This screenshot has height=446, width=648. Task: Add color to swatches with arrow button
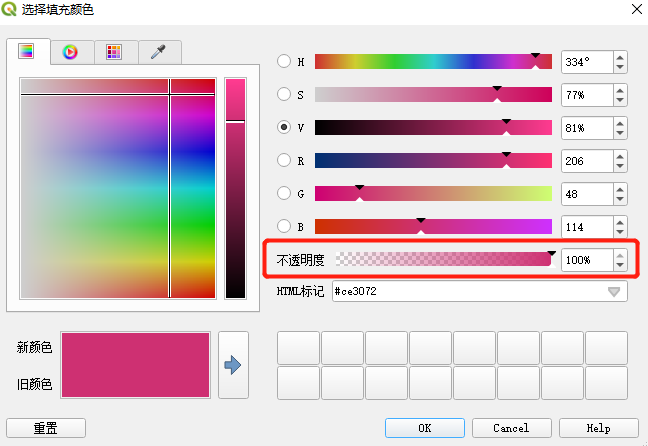tap(233, 365)
